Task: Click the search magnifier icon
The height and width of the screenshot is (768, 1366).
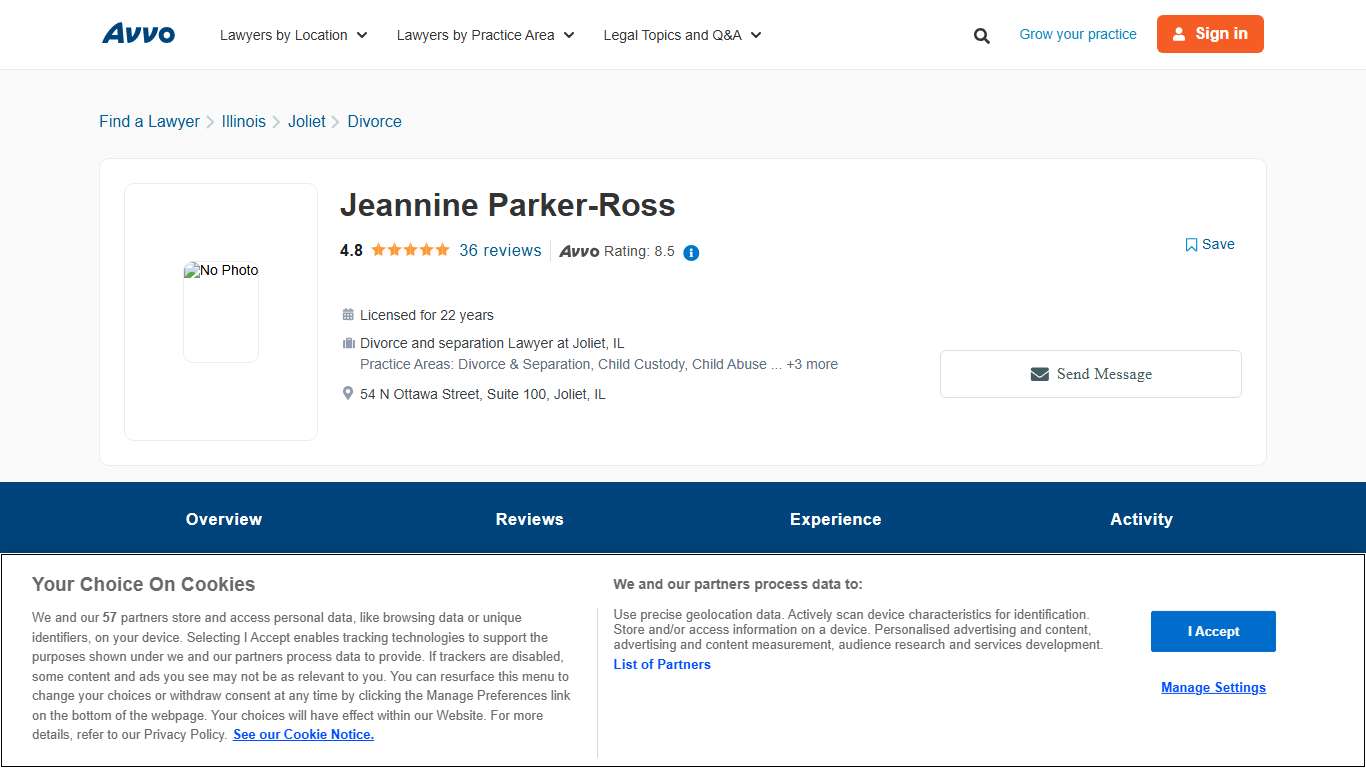Action: (x=981, y=35)
